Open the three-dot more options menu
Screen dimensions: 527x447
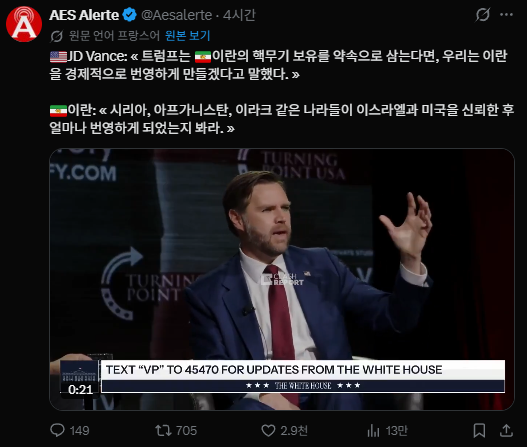click(506, 15)
